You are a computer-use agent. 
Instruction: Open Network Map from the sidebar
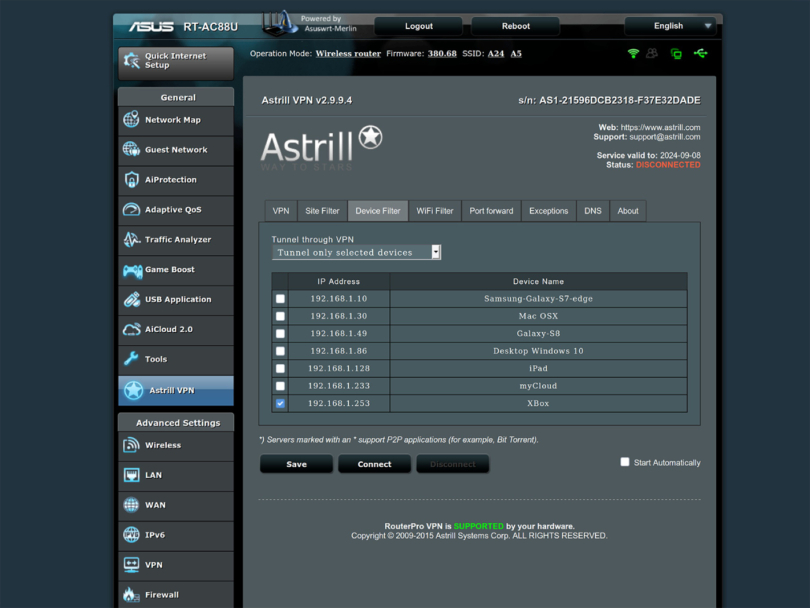tap(175, 120)
